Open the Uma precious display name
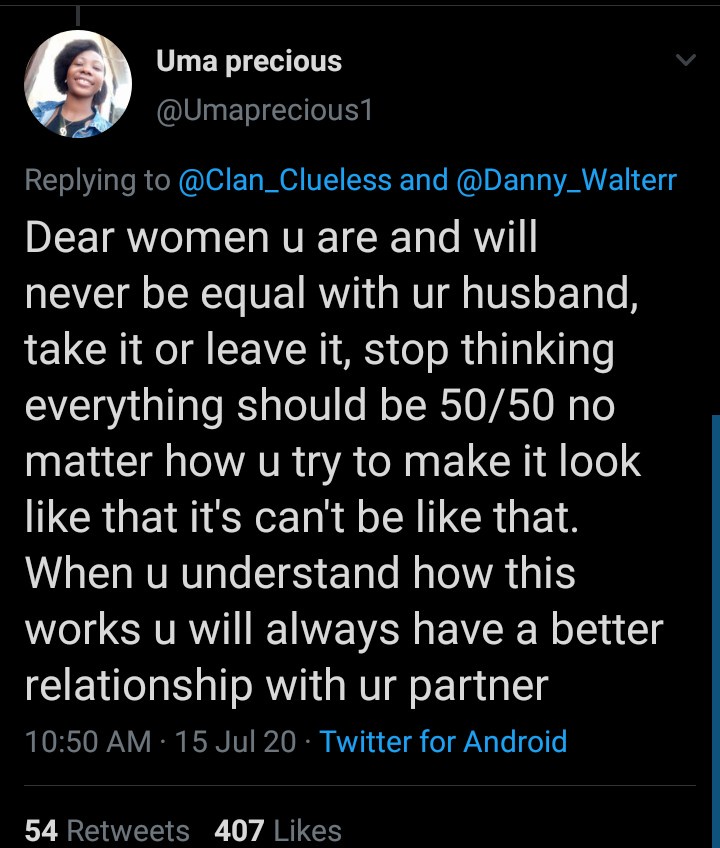The image size is (720, 848). coord(249,61)
